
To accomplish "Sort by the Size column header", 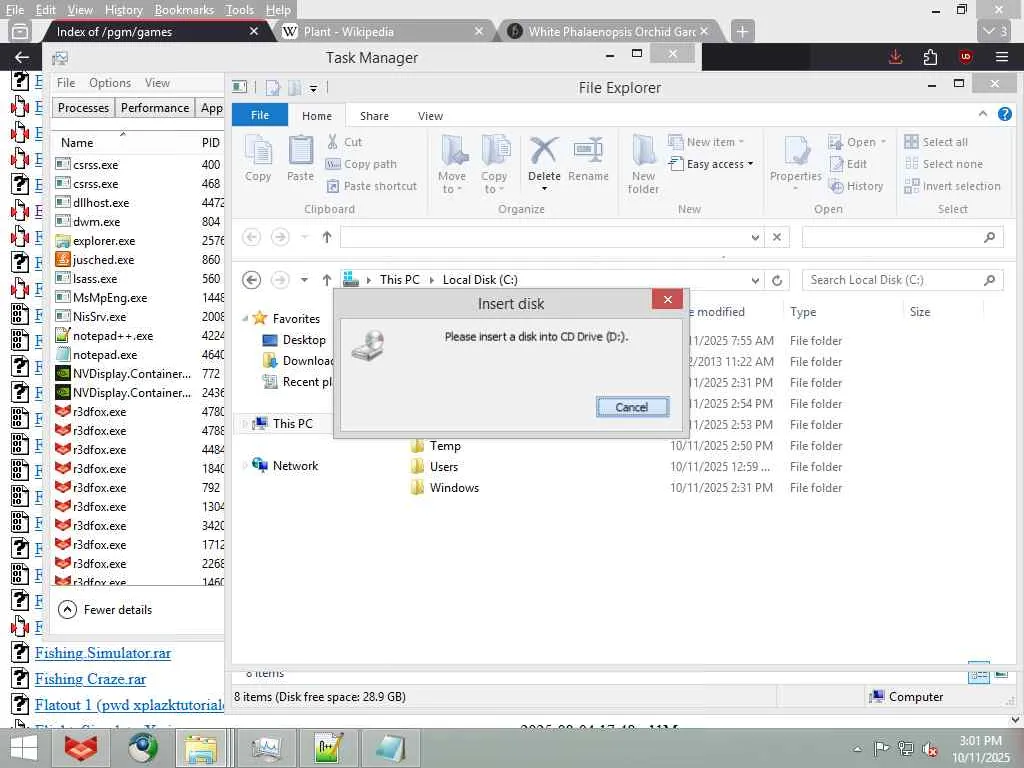I will pos(920,312).
